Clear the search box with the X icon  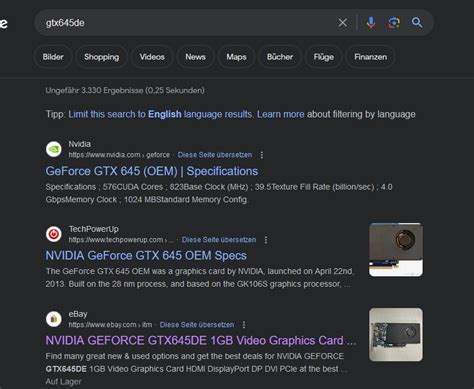[x=342, y=23]
